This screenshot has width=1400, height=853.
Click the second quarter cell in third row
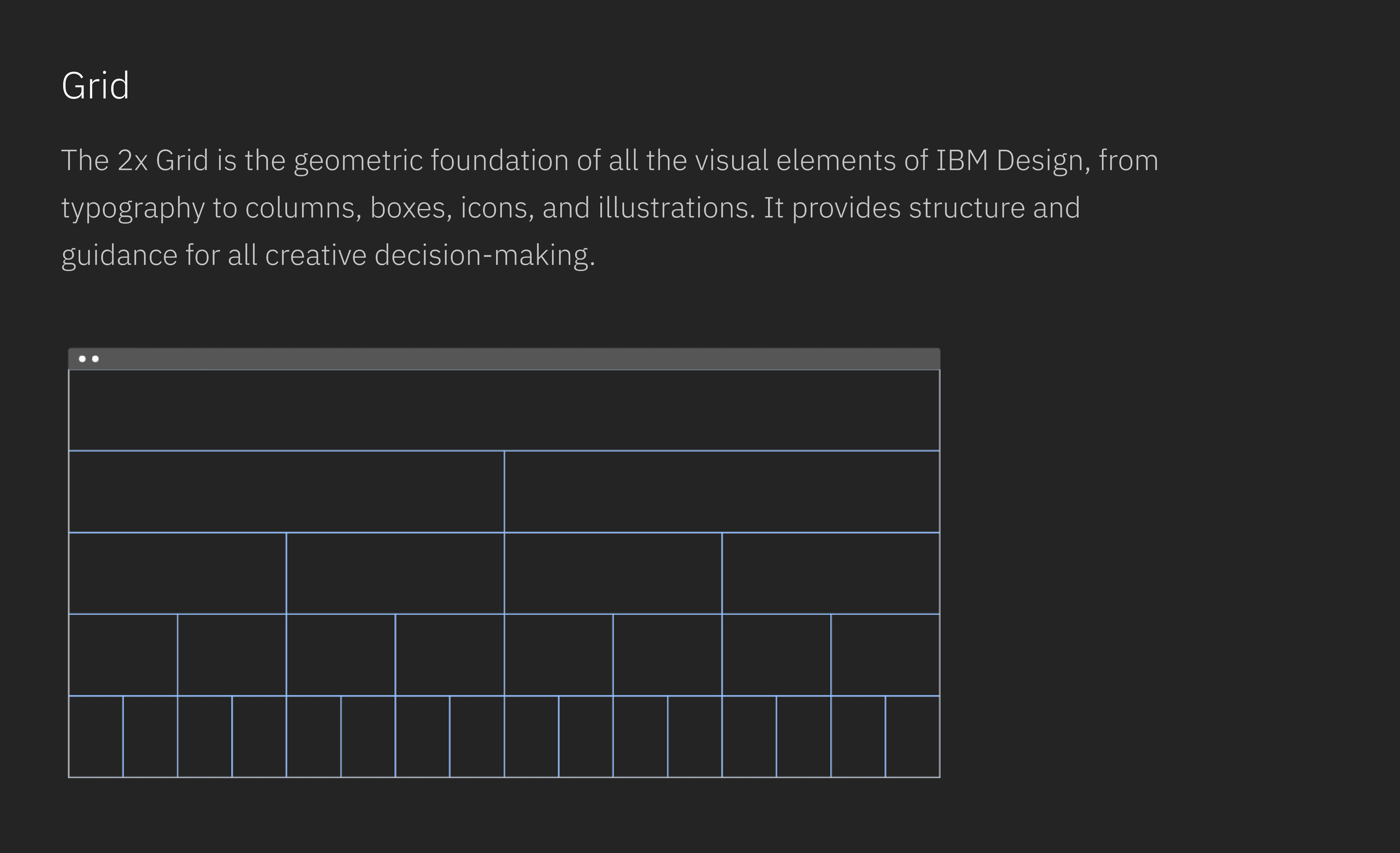(x=395, y=573)
